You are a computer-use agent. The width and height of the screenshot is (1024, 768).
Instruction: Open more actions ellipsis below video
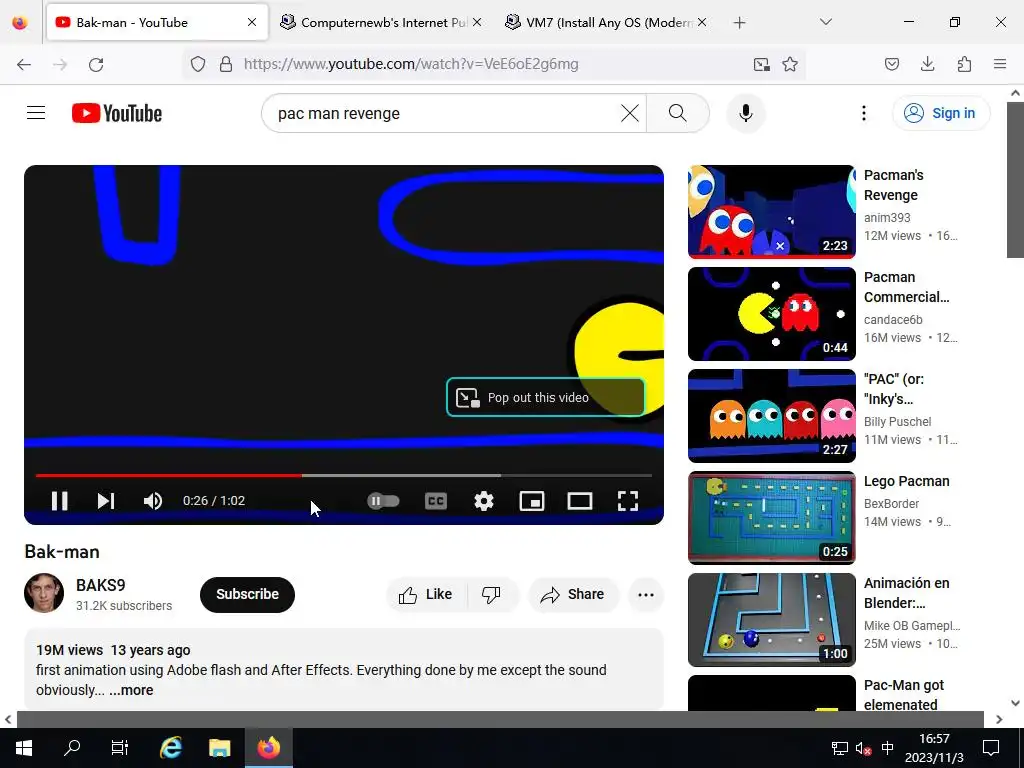point(646,594)
